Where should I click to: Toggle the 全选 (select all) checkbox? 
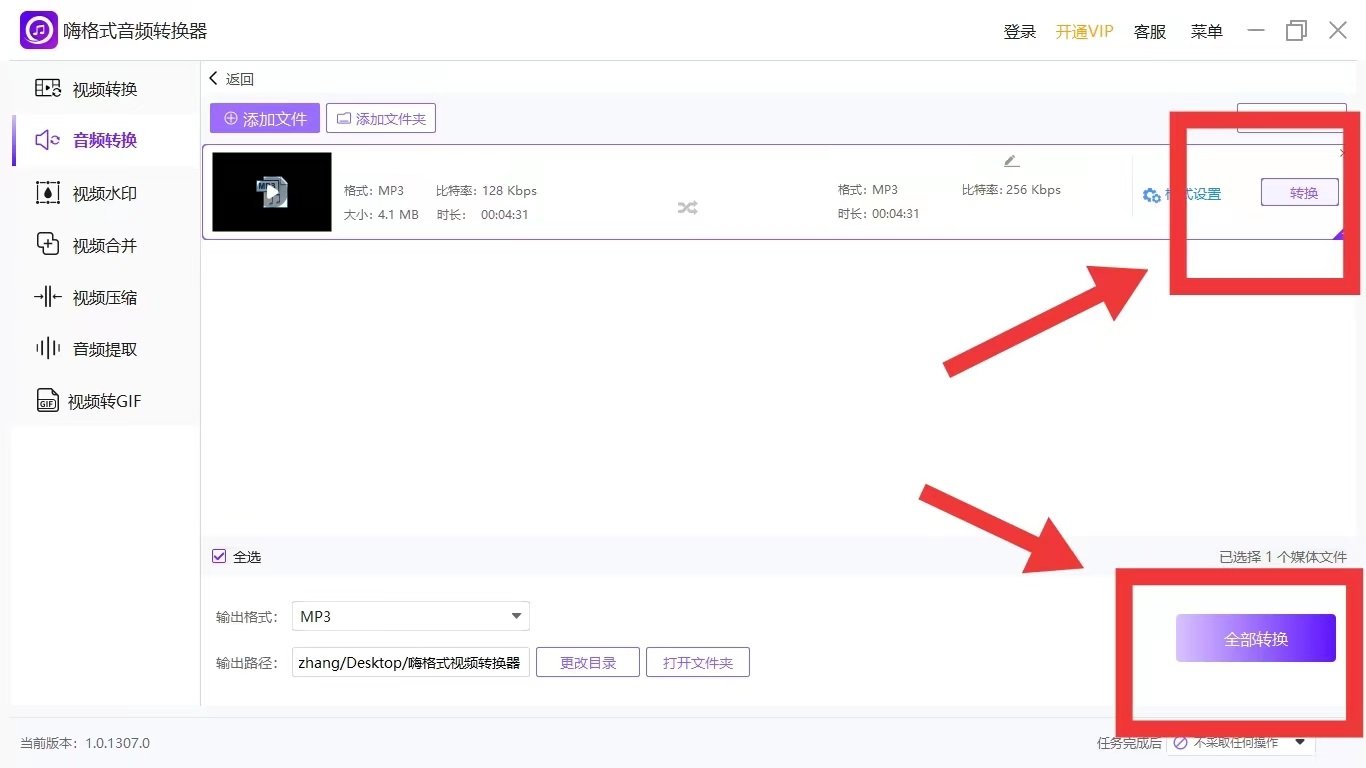pos(218,556)
